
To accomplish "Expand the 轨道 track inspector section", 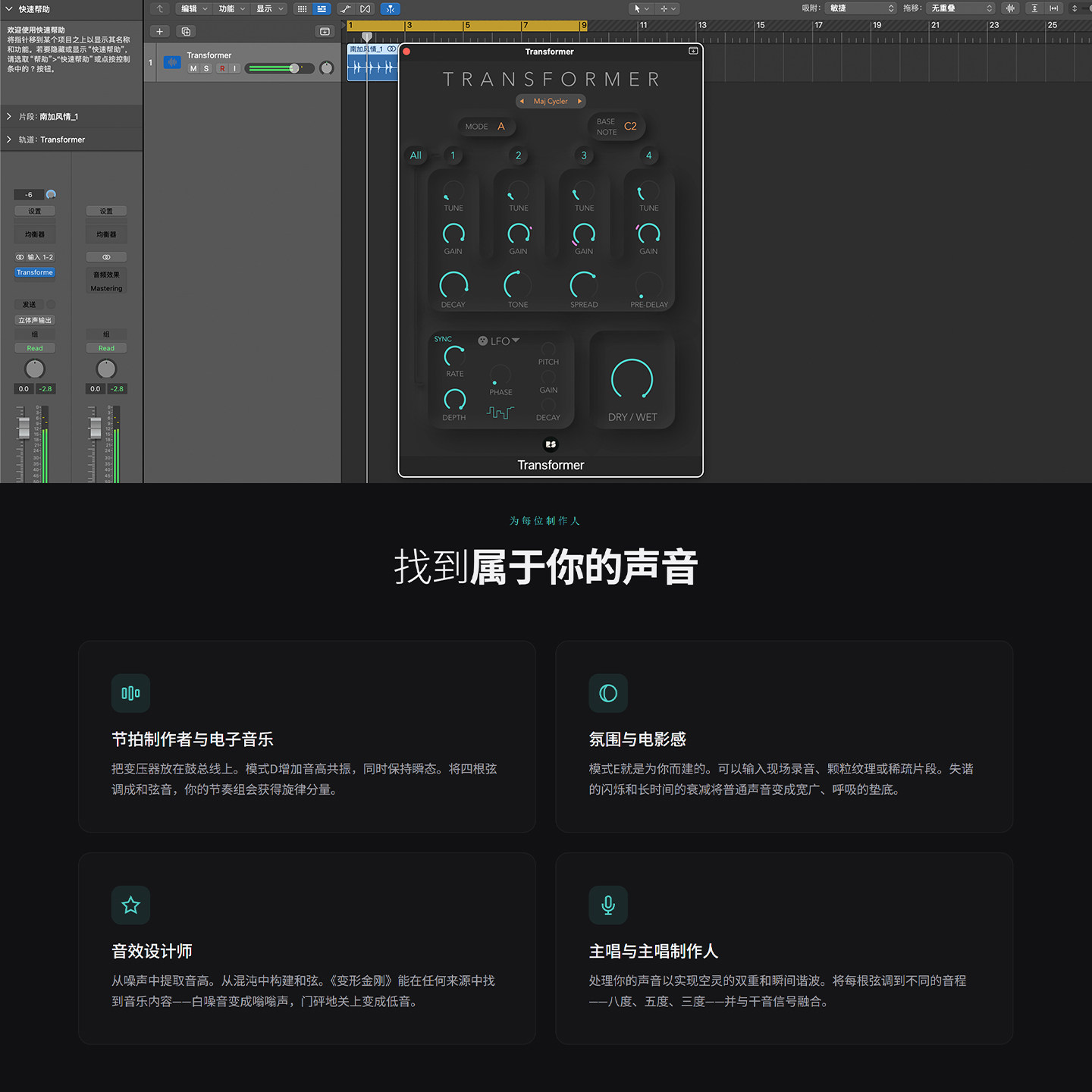I will tap(9, 140).
